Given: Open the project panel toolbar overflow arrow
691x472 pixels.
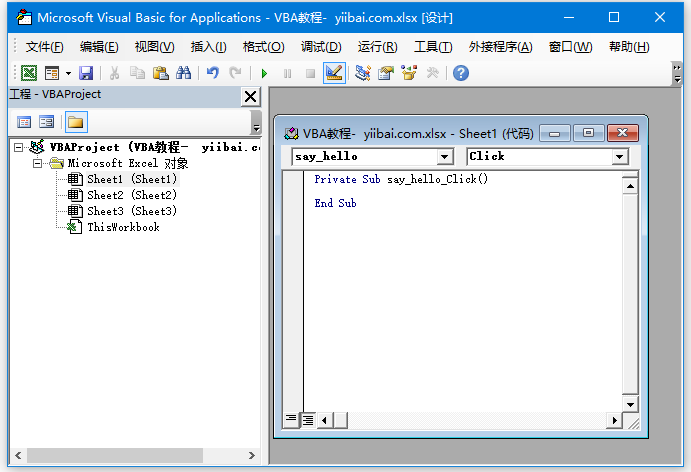Looking at the screenshot, I should [256, 123].
